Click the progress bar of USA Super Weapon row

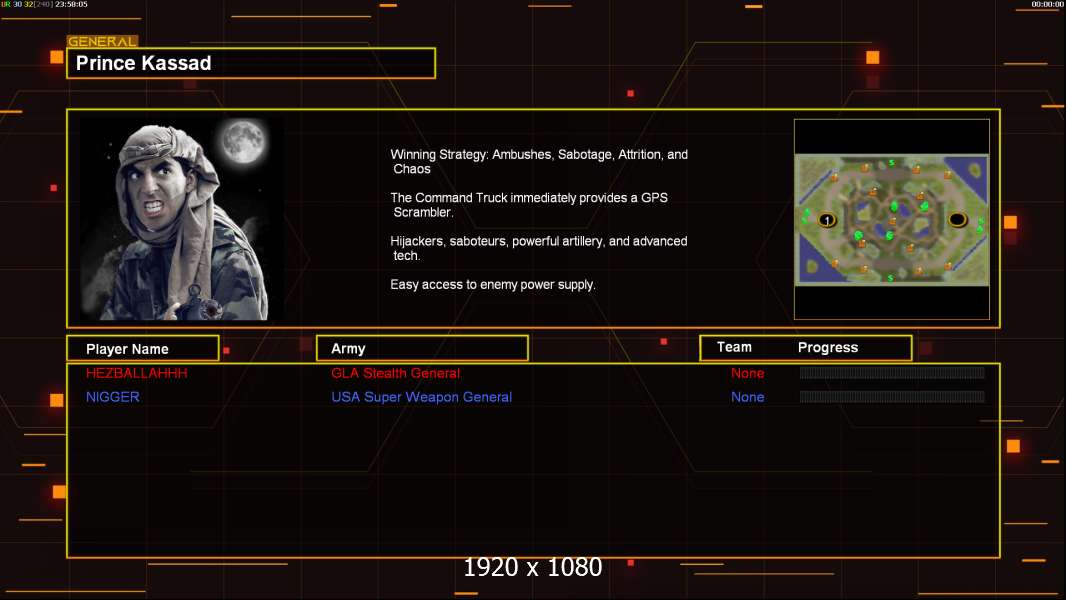(x=892, y=396)
